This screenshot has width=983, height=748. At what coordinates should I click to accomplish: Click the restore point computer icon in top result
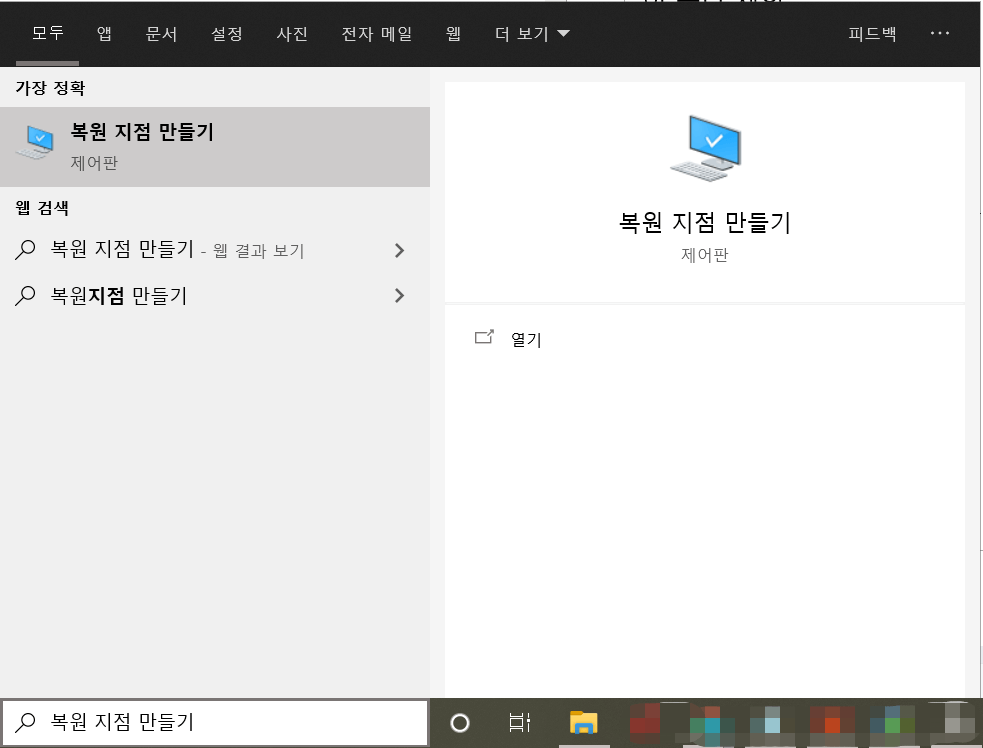point(36,141)
